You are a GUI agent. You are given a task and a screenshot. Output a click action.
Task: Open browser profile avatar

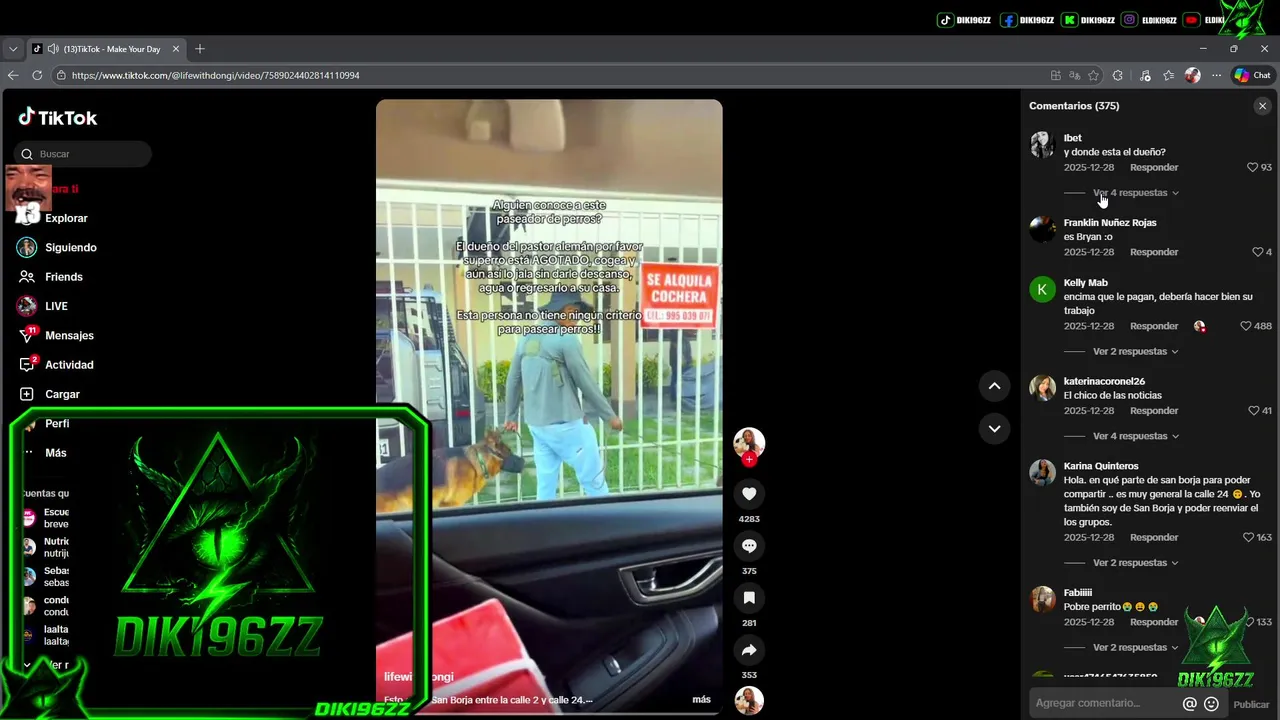pos(1192,75)
